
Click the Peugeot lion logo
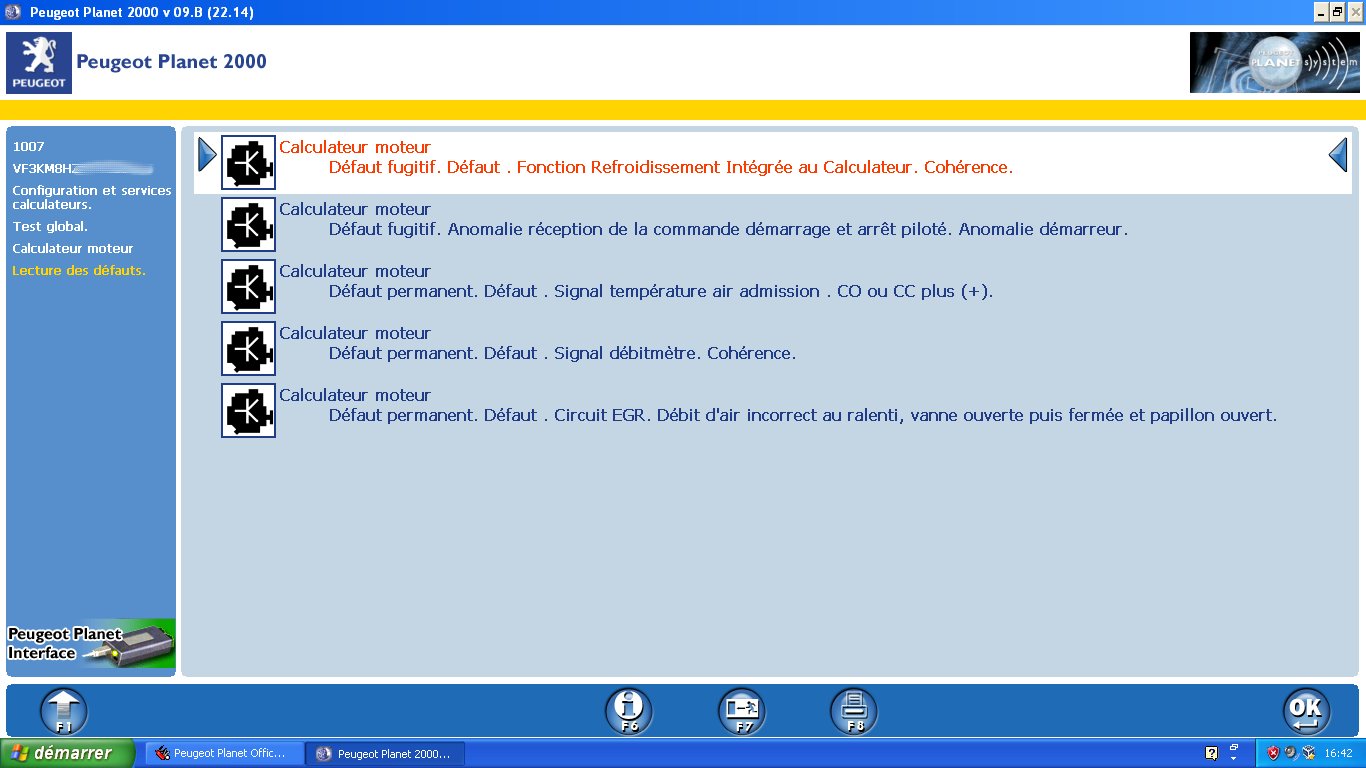pos(39,63)
